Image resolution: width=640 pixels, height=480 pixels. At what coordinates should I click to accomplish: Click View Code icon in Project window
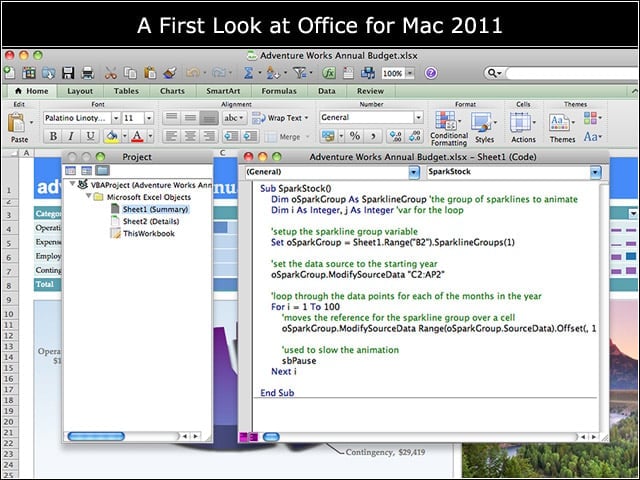tap(71, 170)
